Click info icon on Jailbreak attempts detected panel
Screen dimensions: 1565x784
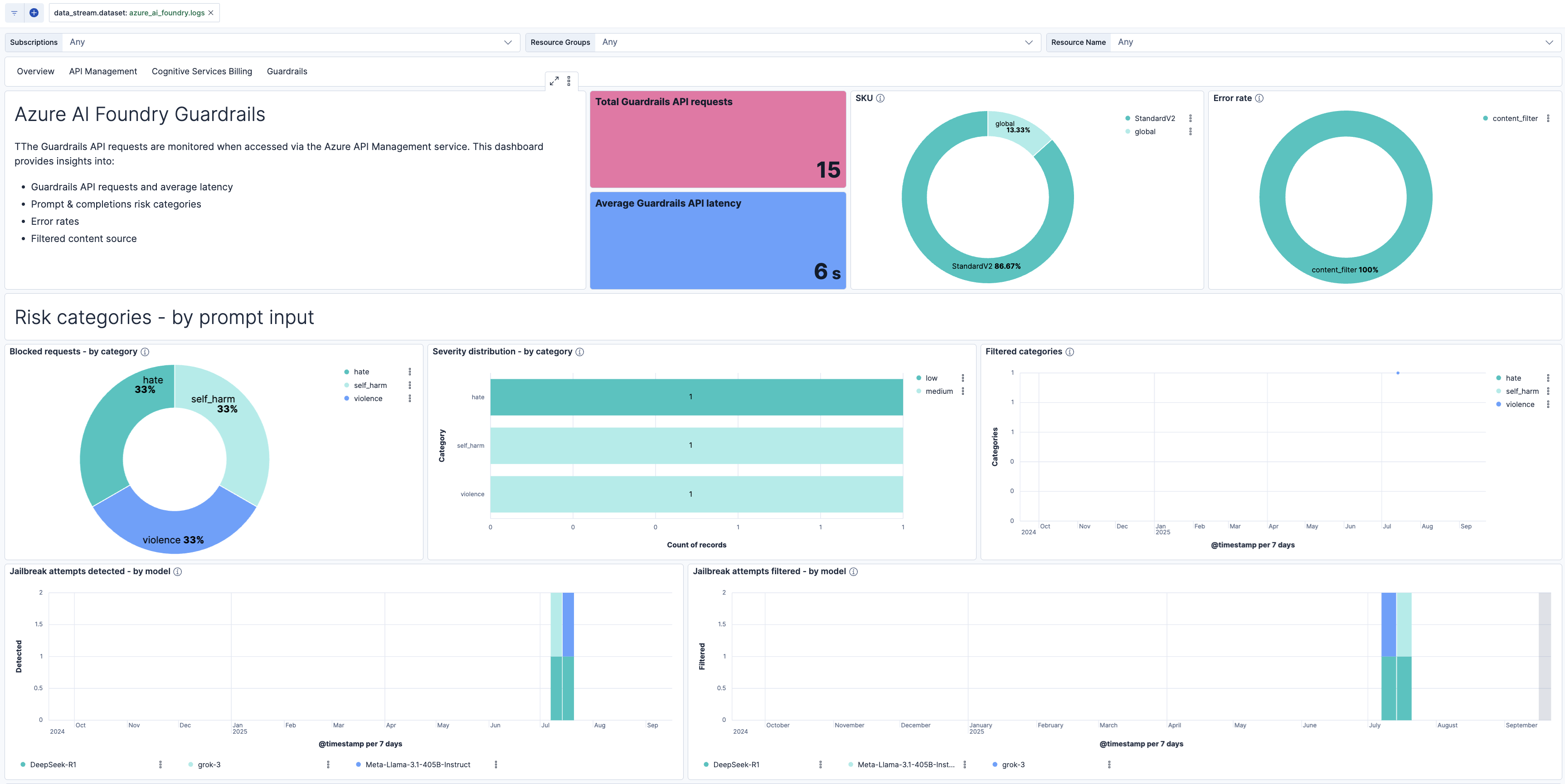coord(177,571)
